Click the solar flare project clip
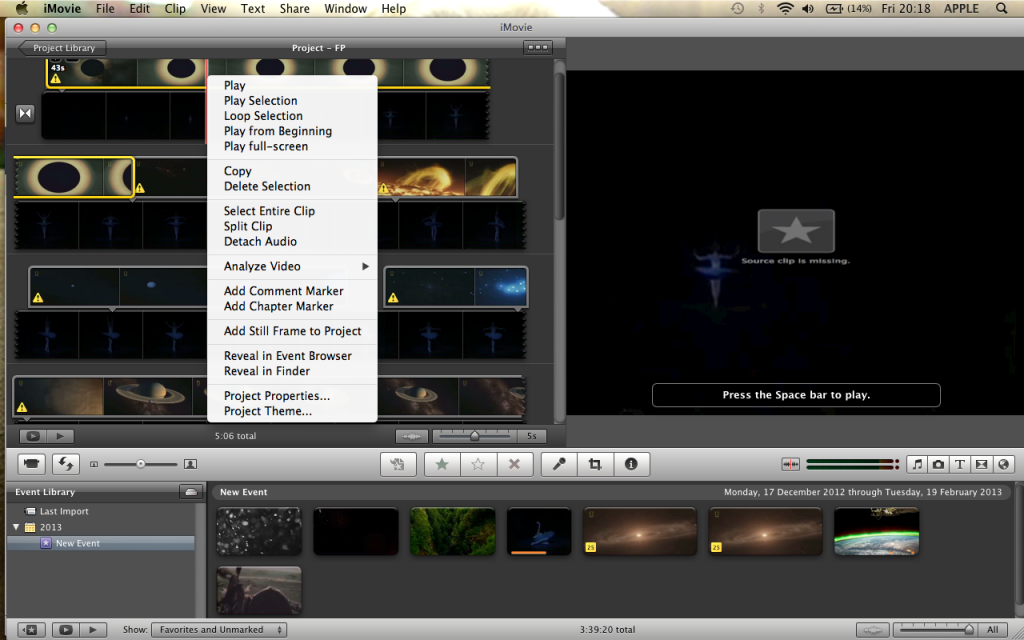Image resolution: width=1024 pixels, height=640 pixels. pyautogui.click(x=447, y=177)
